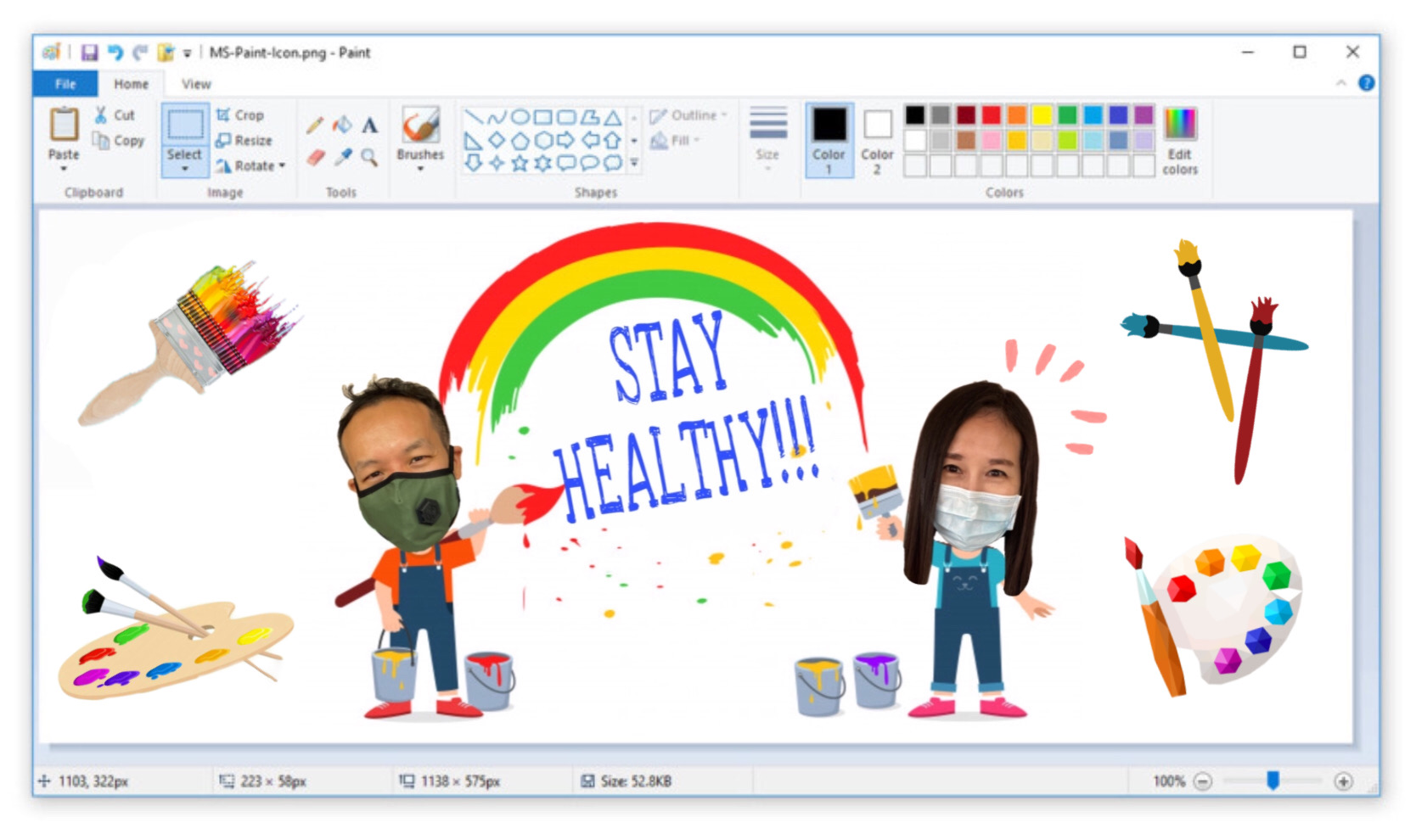The width and height of the screenshot is (1416, 840).
Task: Select the Rounded rectangular callout shape
Action: 565,163
